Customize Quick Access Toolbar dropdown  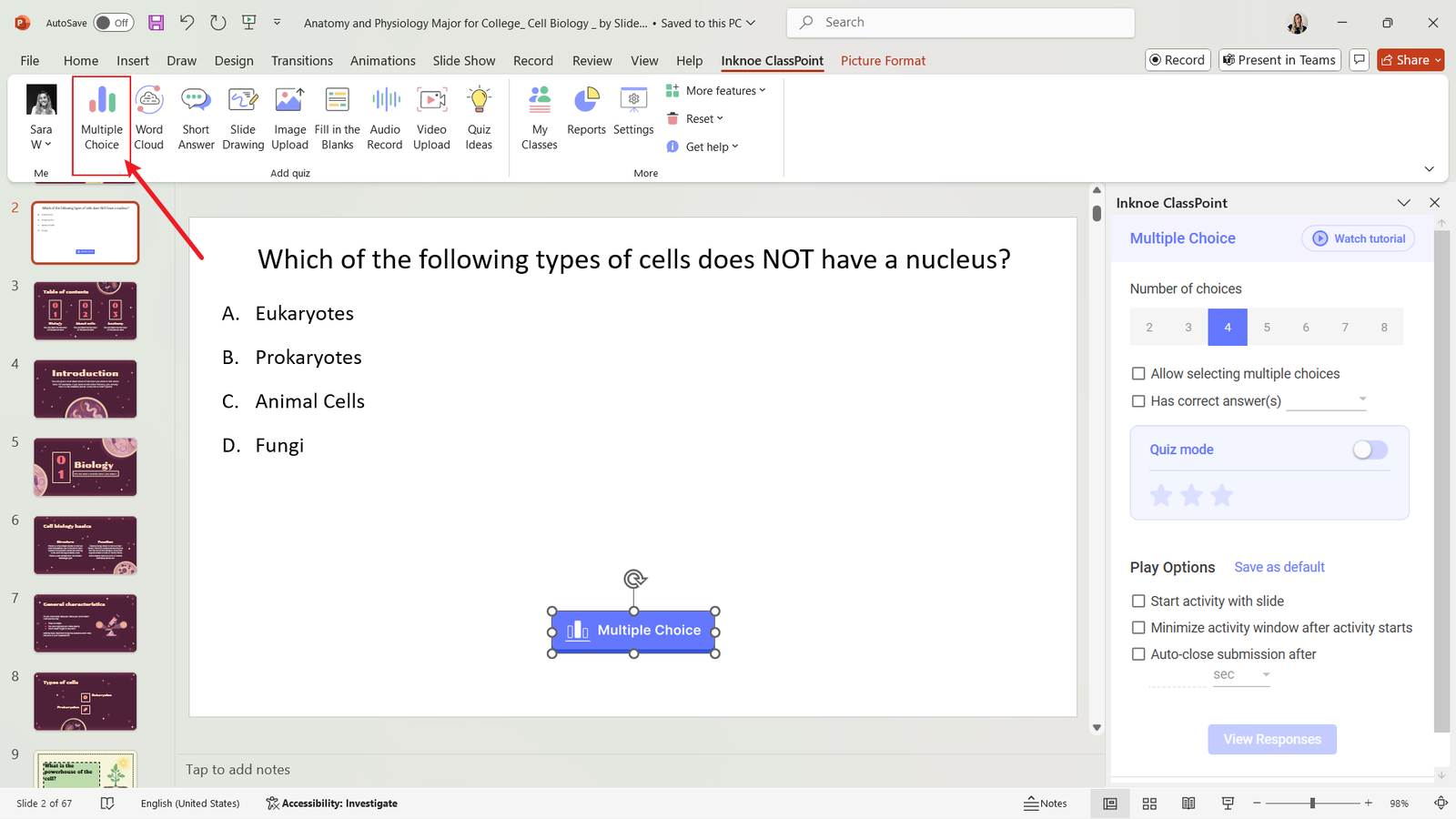click(277, 23)
